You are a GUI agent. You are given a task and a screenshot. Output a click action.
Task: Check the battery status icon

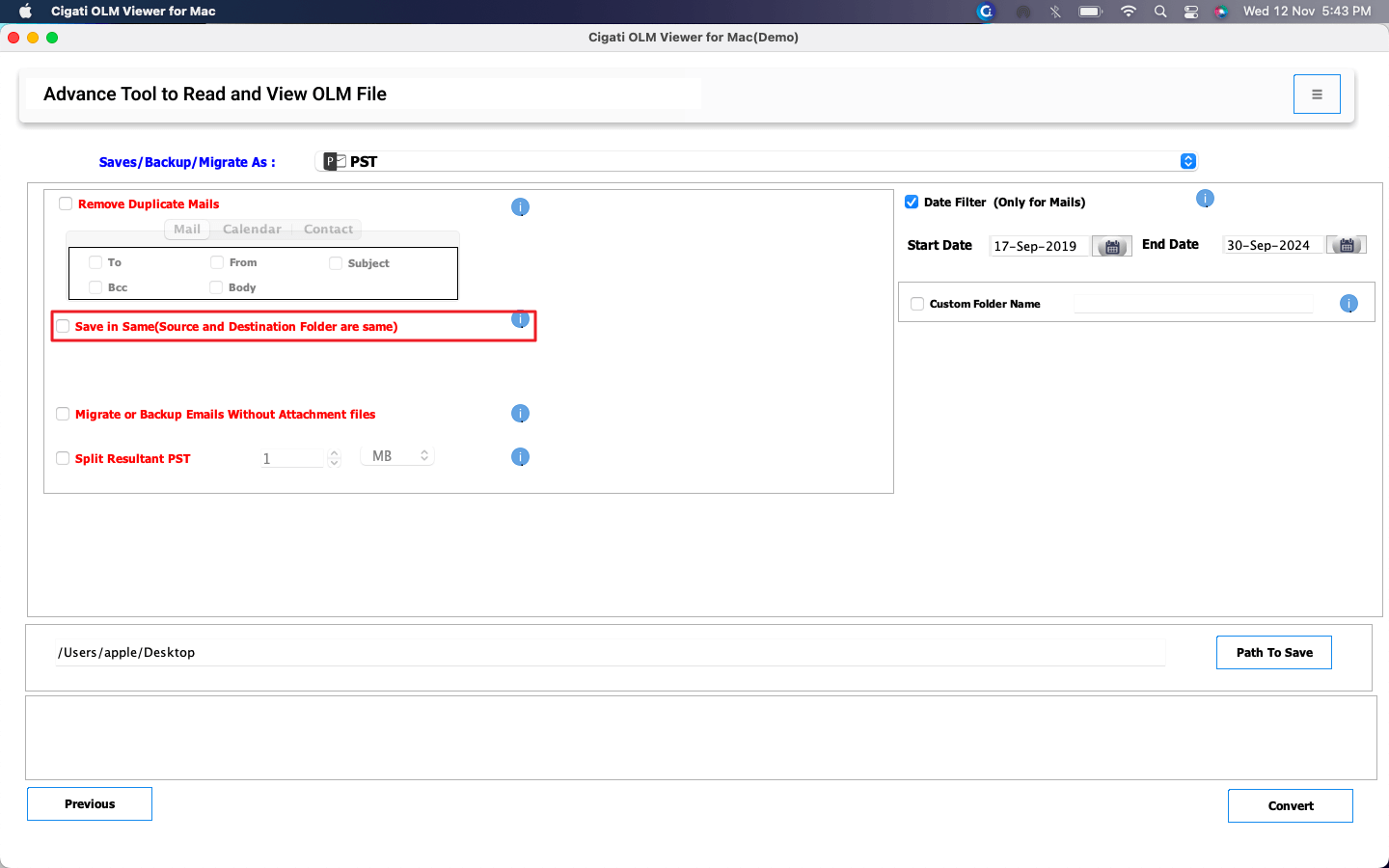pyautogui.click(x=1091, y=12)
